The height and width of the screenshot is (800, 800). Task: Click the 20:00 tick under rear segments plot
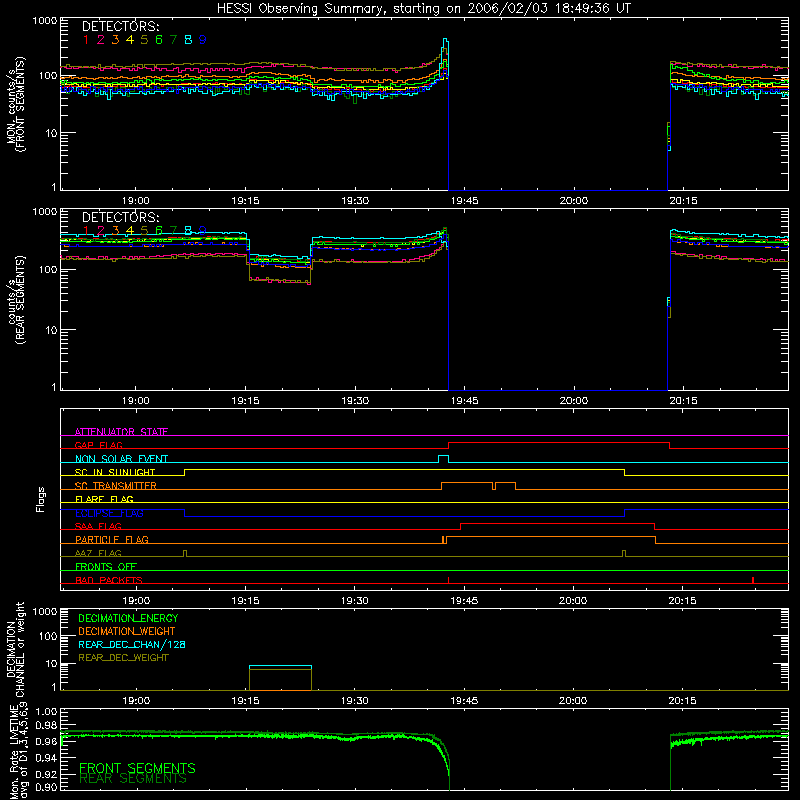point(573,401)
